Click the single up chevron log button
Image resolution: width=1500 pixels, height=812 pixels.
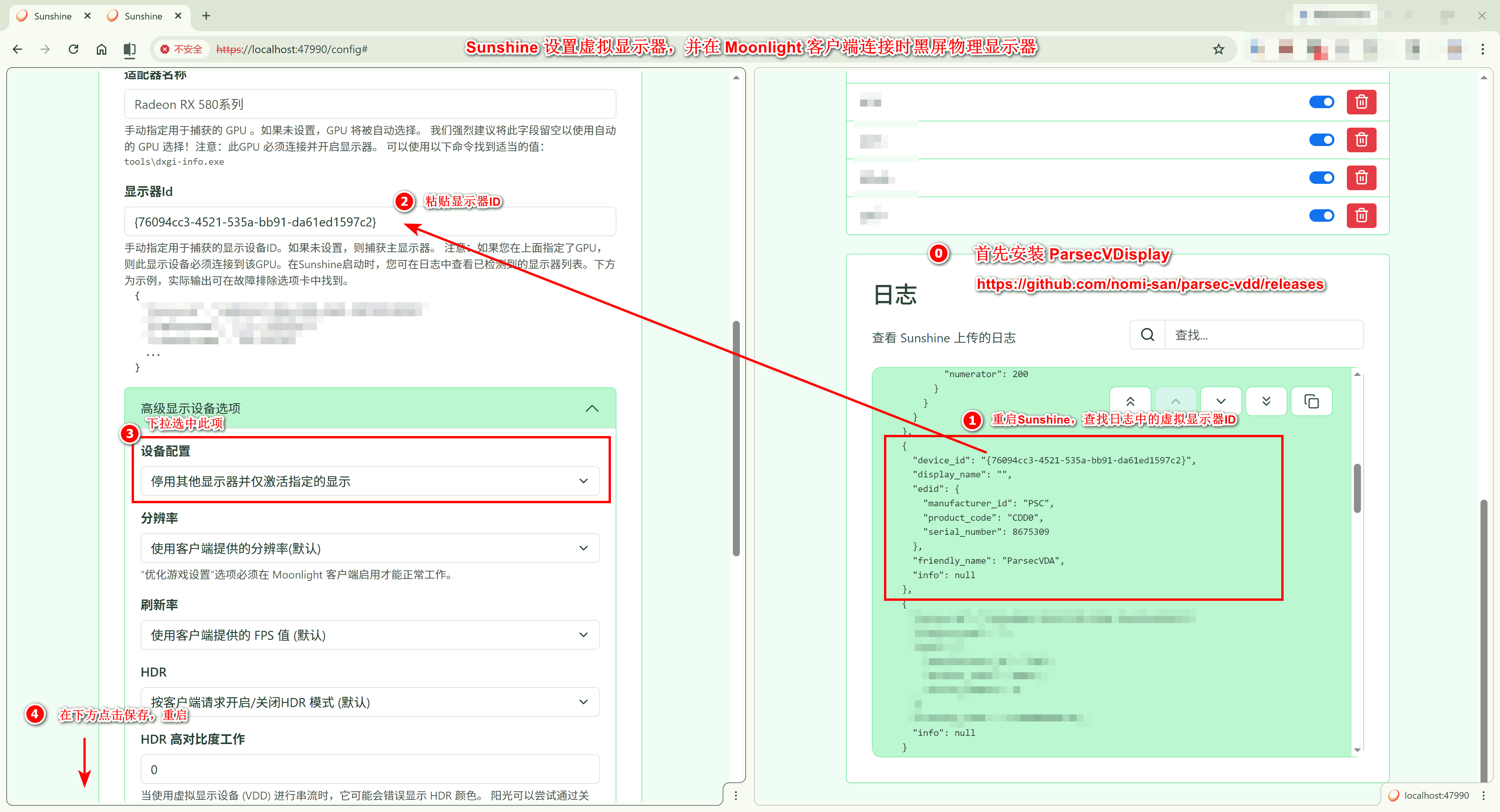1176,402
